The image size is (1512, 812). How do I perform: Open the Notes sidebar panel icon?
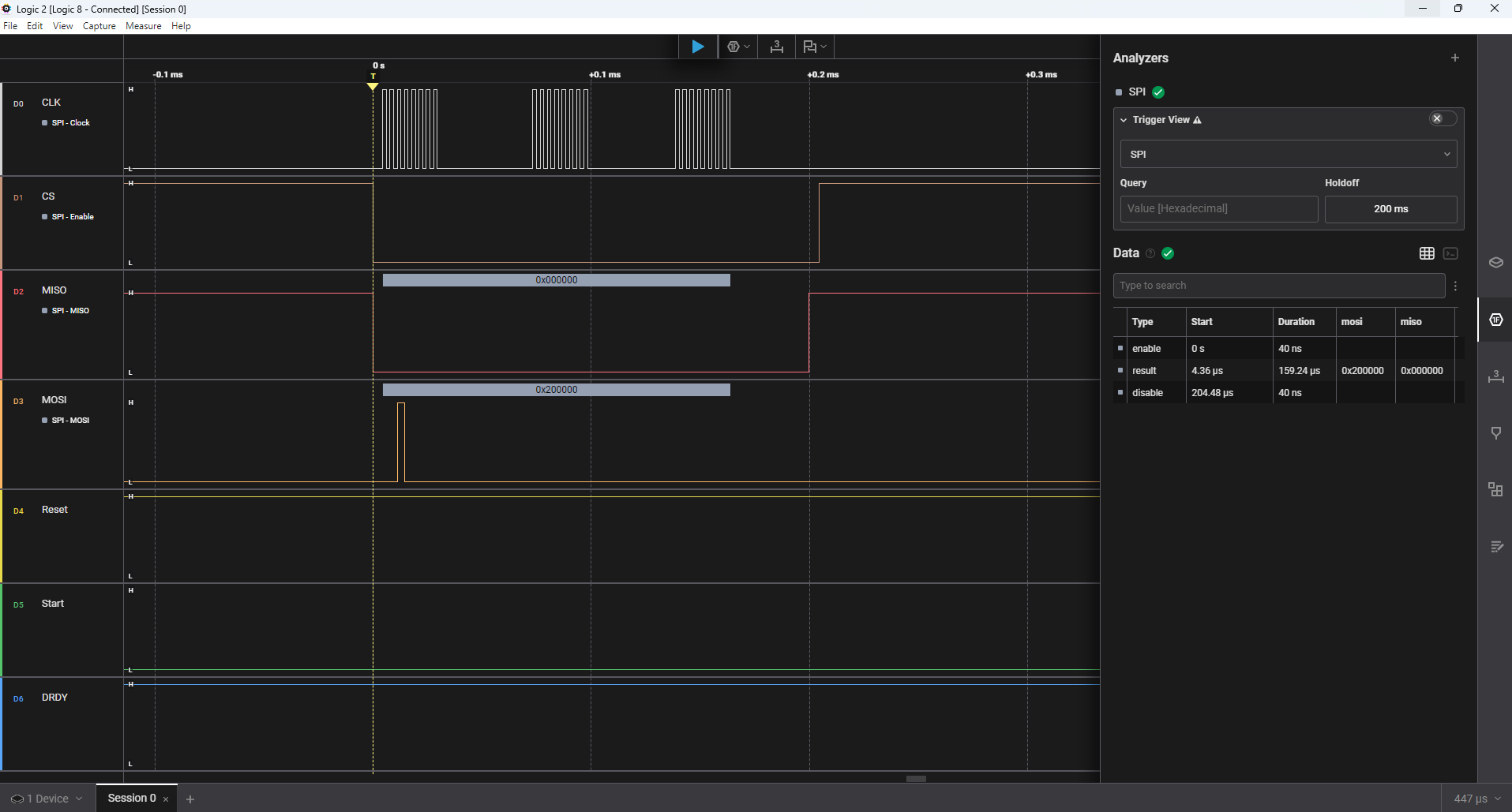[x=1495, y=547]
